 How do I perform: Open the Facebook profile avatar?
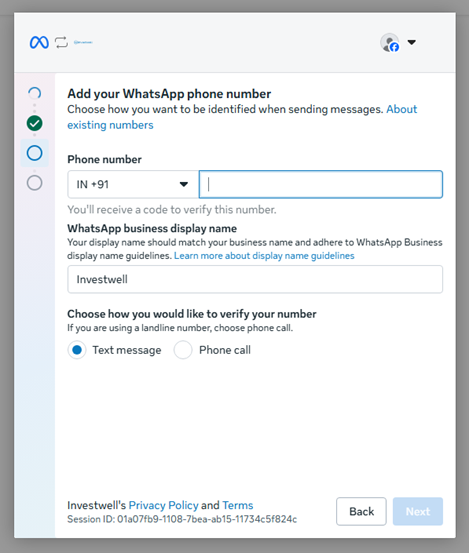pos(390,43)
